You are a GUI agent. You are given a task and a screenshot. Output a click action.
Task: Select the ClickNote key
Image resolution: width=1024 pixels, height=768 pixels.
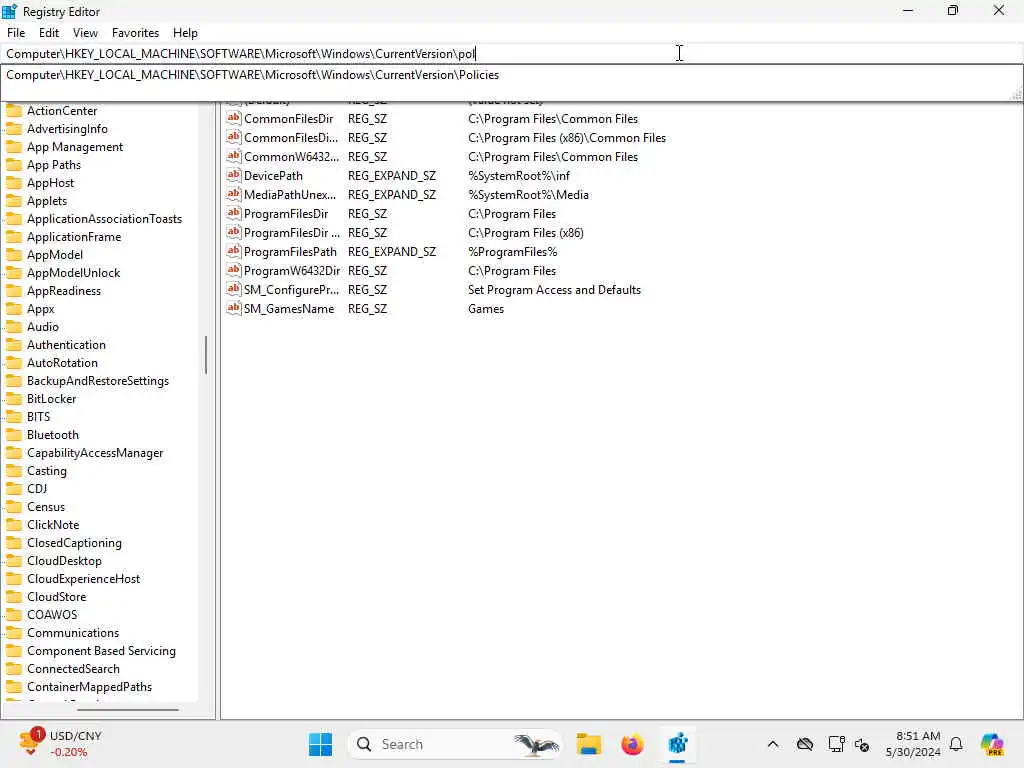[53, 524]
